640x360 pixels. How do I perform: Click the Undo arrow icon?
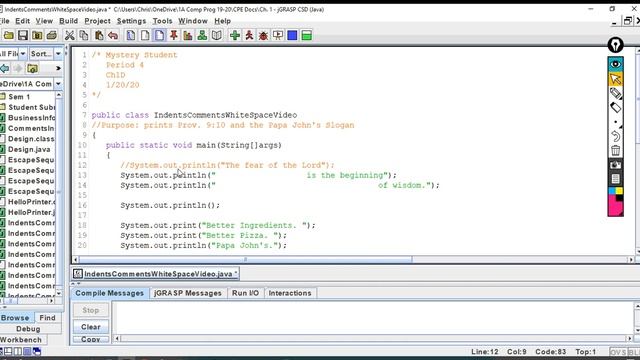pyautogui.click(x=113, y=36)
